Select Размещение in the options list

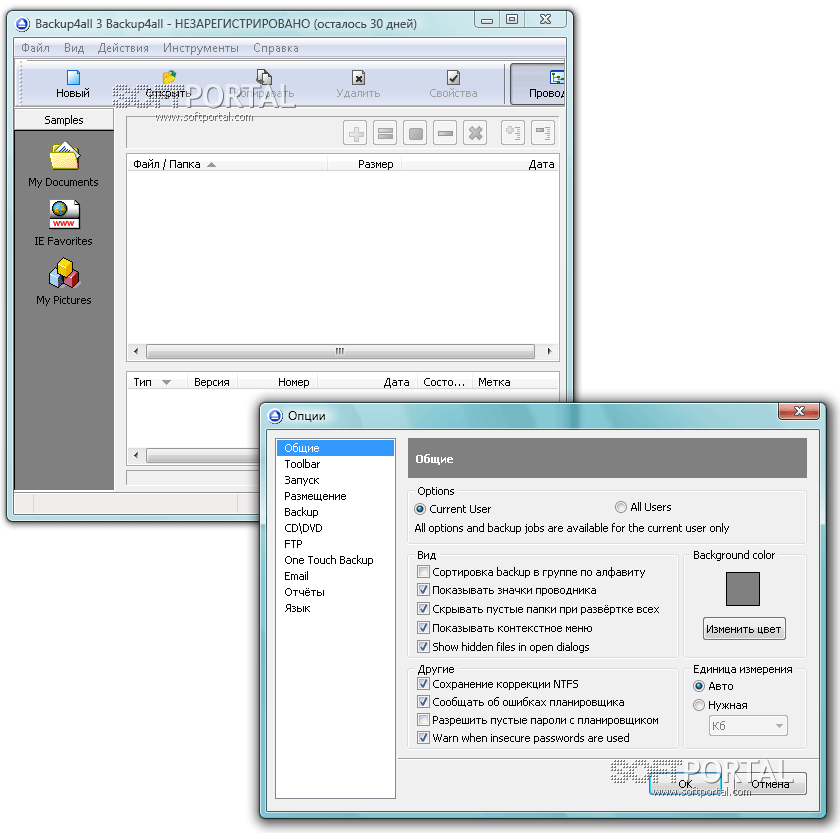click(x=335, y=496)
